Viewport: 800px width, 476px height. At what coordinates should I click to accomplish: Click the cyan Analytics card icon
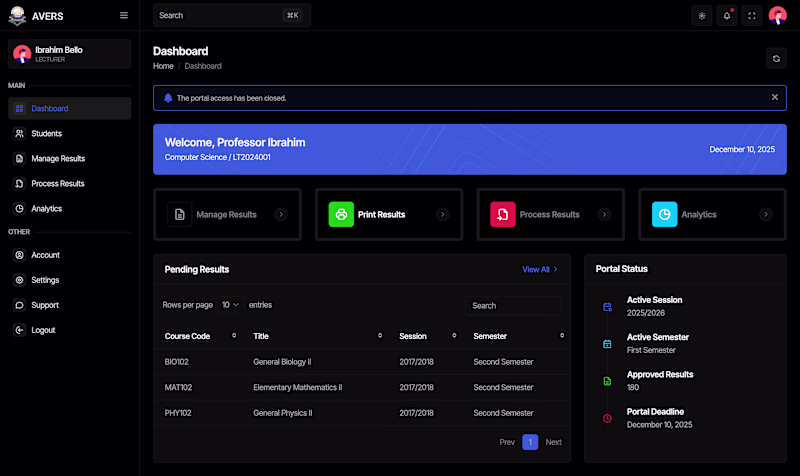click(664, 214)
